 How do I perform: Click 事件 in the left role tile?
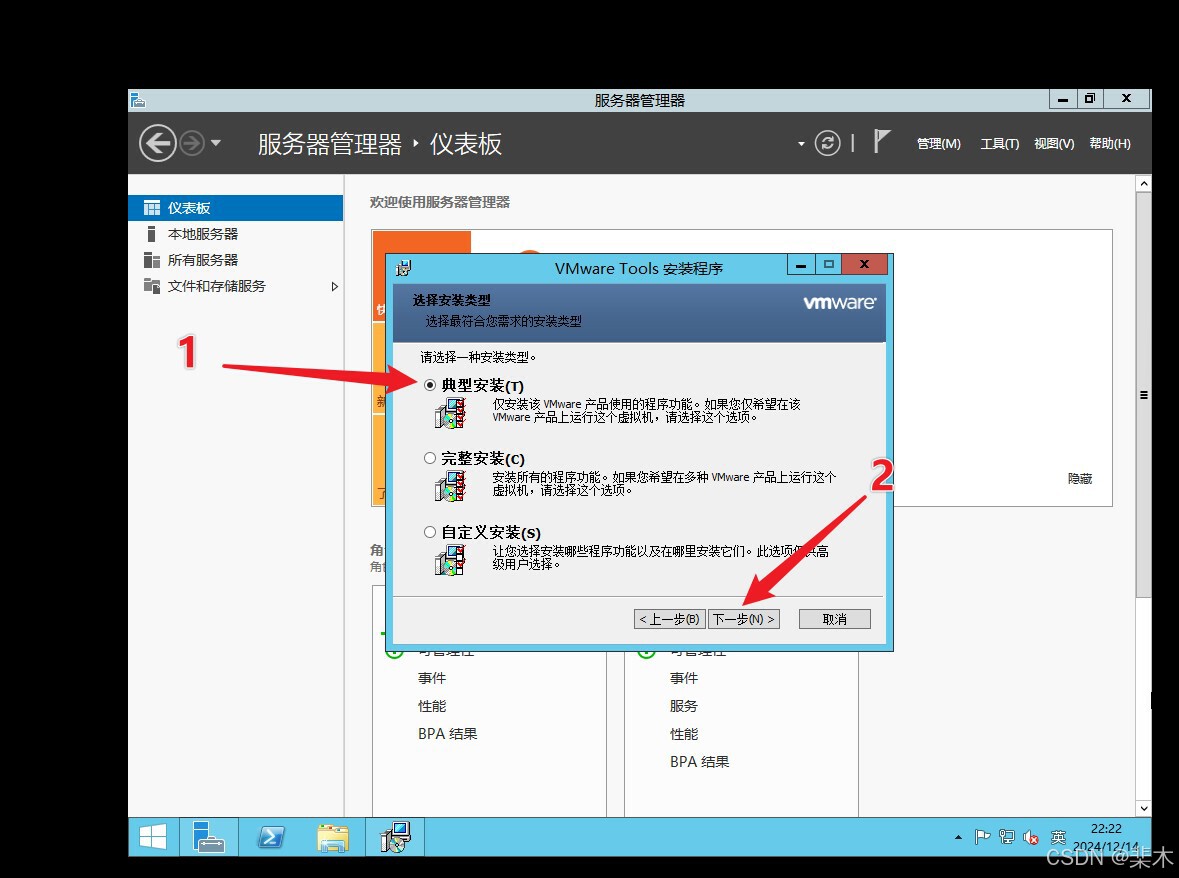click(x=432, y=678)
